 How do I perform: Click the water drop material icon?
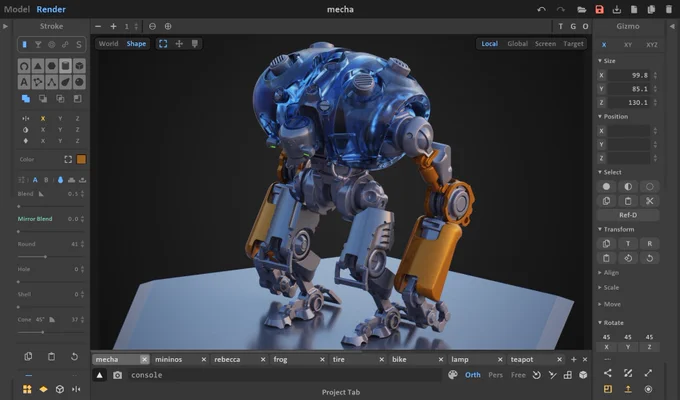60,180
